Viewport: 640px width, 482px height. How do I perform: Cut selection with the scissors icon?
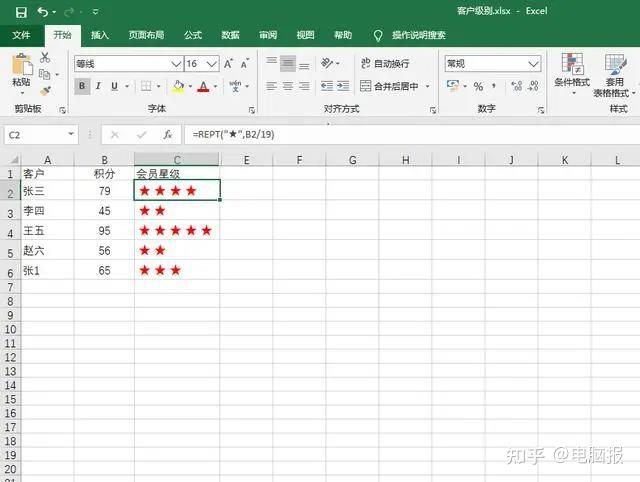pos(45,57)
